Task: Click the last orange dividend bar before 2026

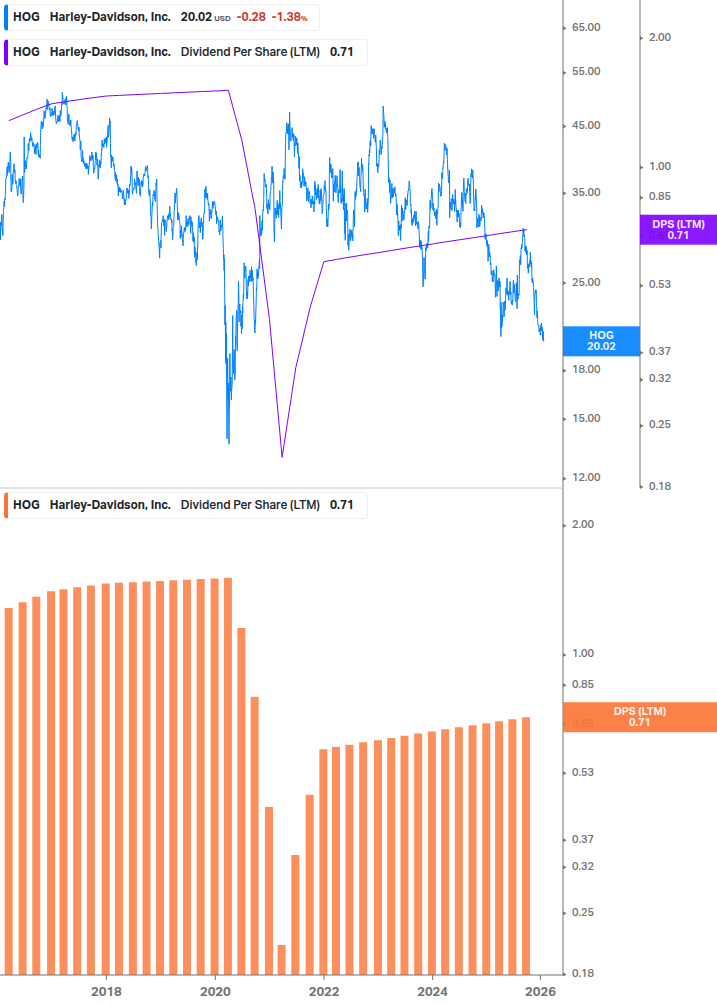Action: pyautogui.click(x=526, y=845)
